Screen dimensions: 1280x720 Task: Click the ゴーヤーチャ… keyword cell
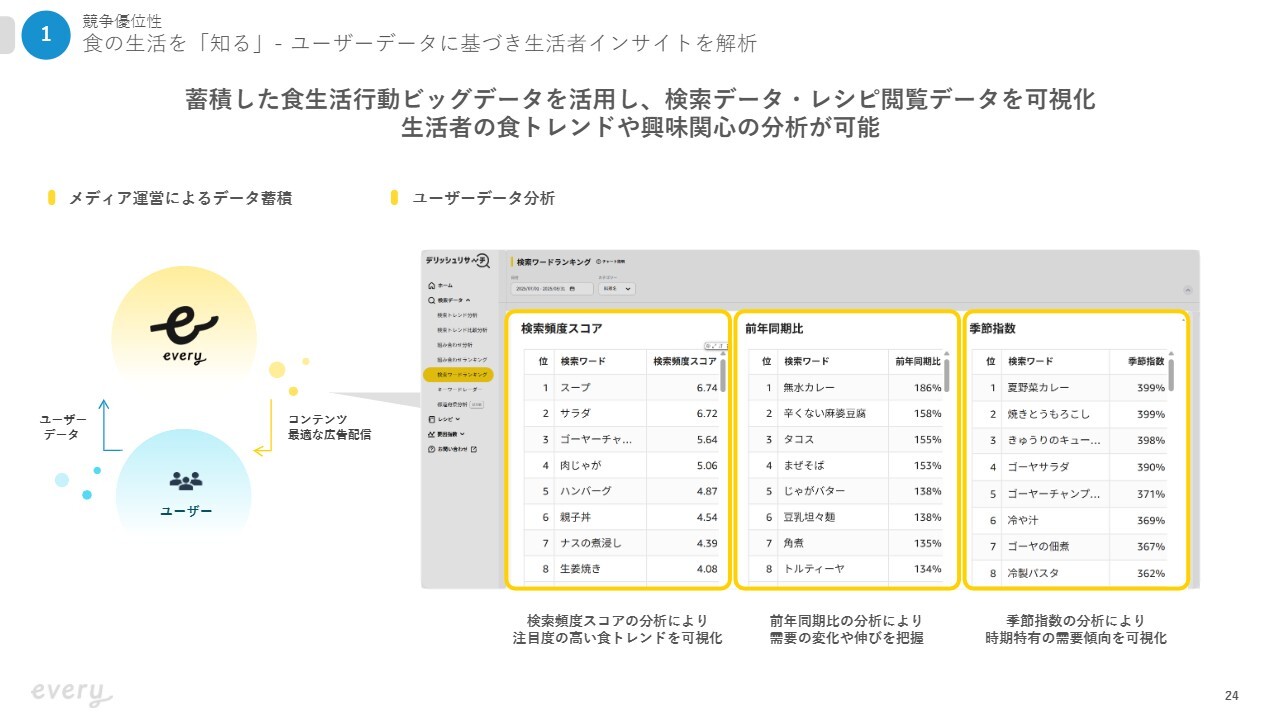point(596,439)
